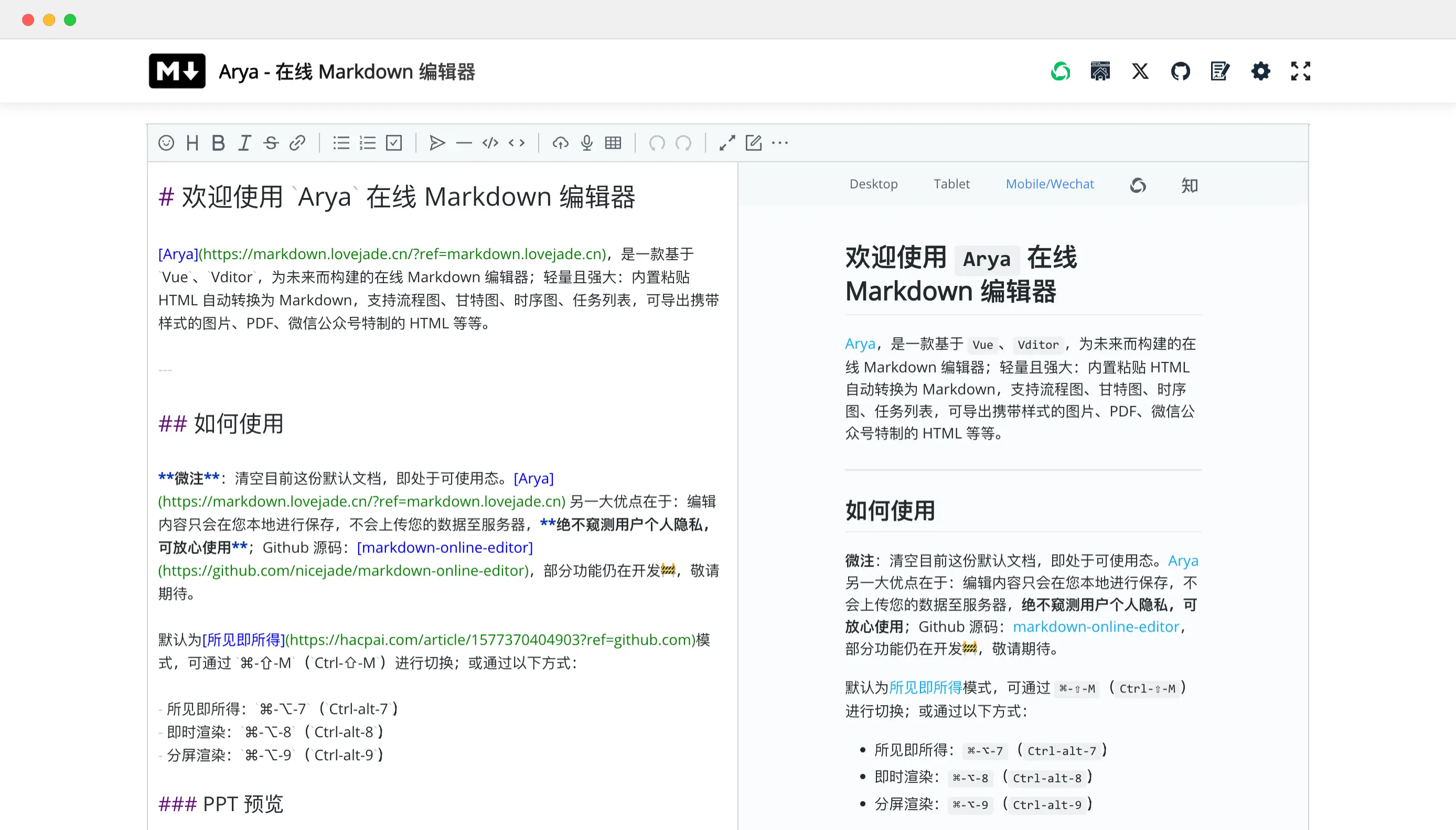Click the MD logo in header
The width and height of the screenshot is (1456, 830).
point(177,71)
